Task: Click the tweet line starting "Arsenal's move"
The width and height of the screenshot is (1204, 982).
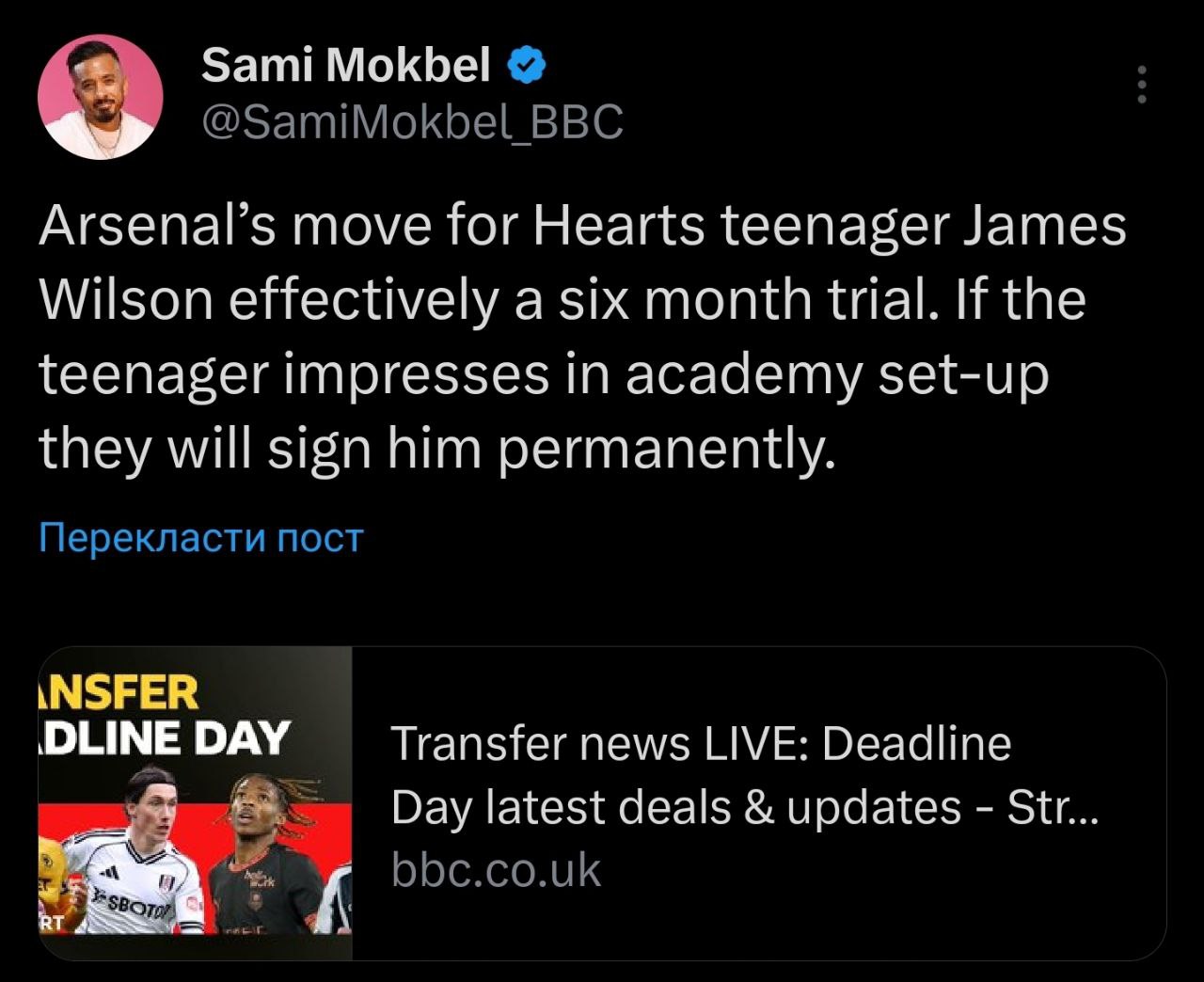Action: point(581,228)
